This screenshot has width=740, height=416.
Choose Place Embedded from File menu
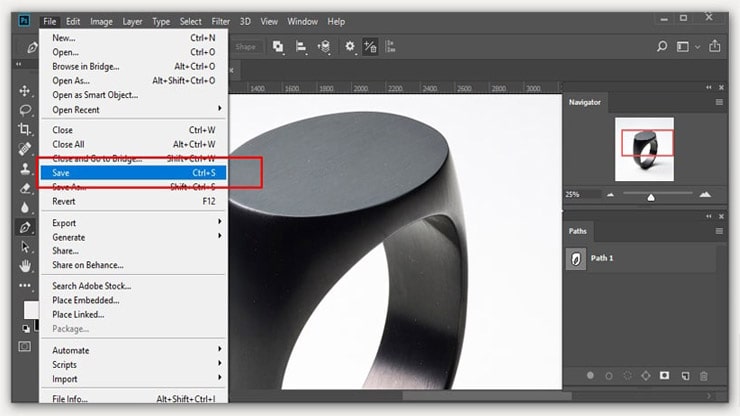point(86,300)
